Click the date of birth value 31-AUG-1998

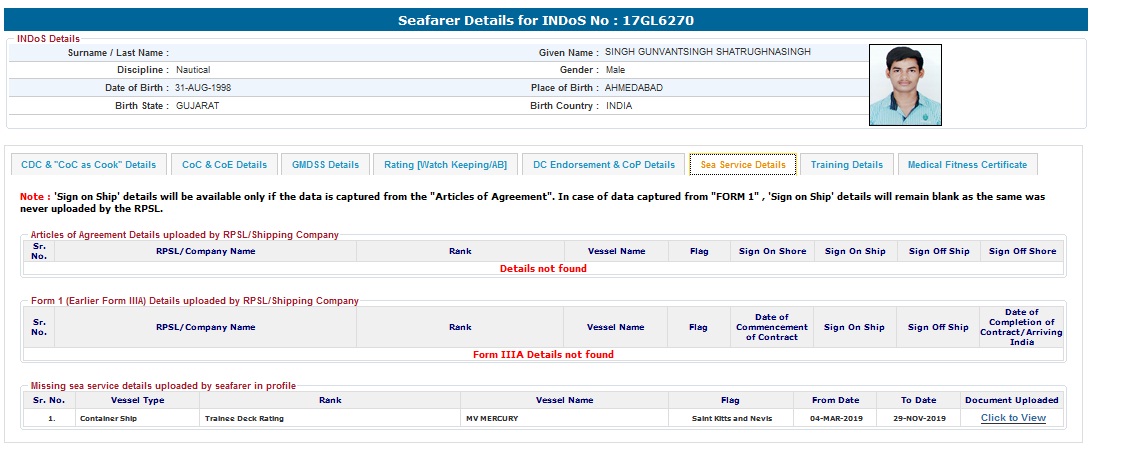coord(204,88)
